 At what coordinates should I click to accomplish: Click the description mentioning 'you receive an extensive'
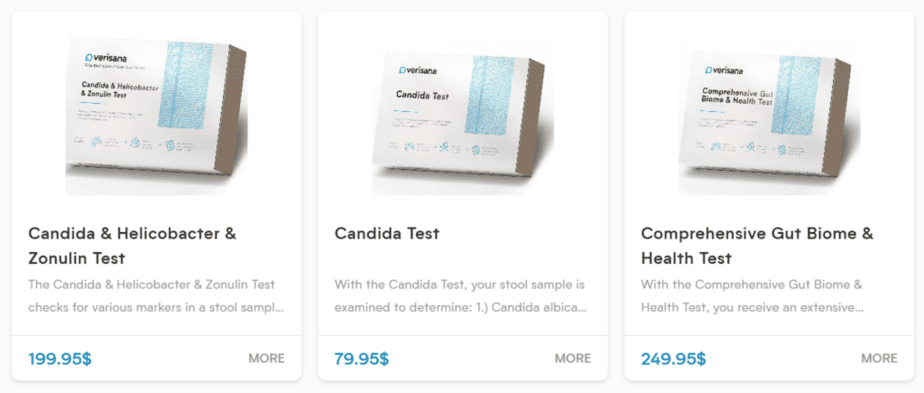753,296
